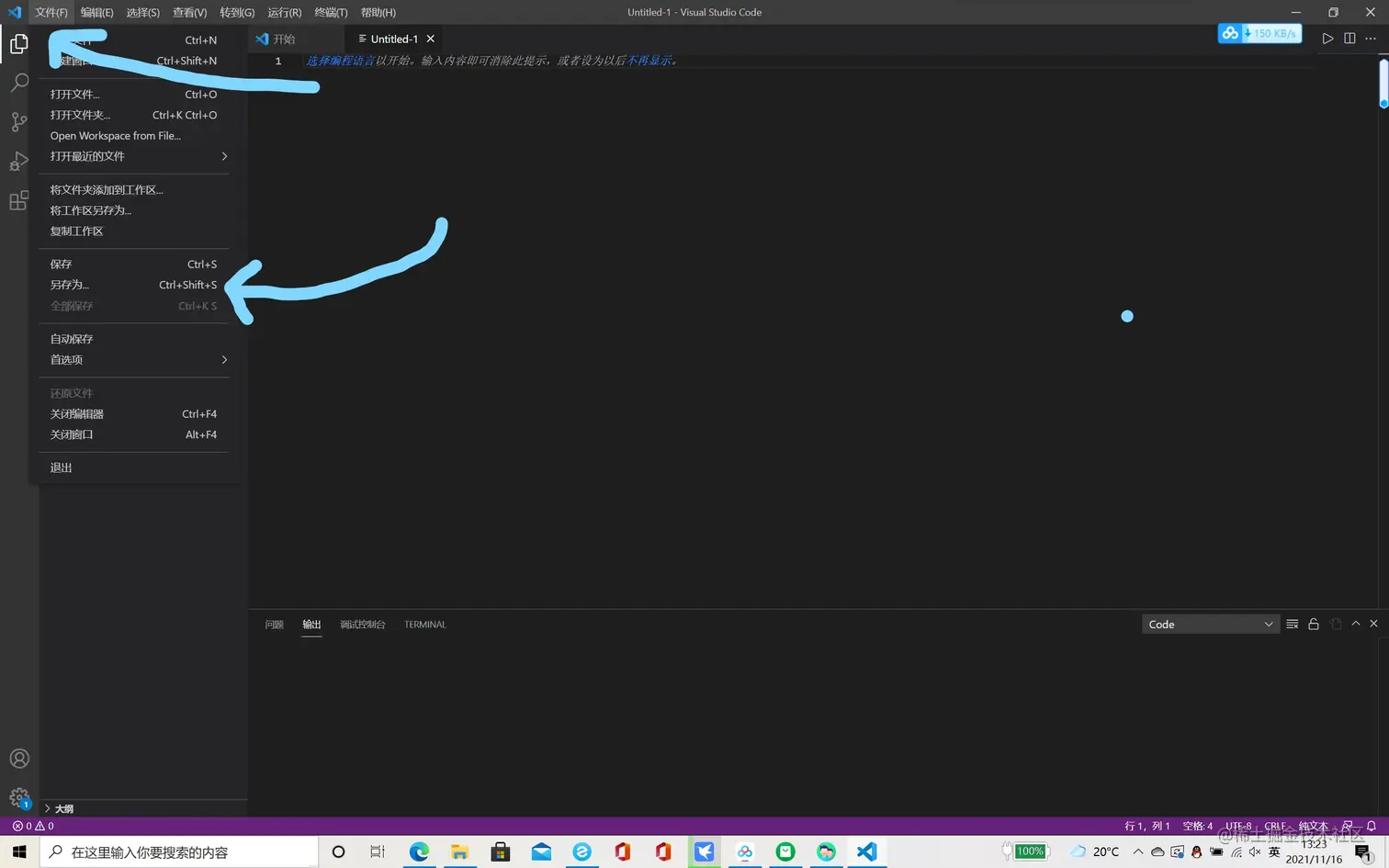Choose 关闭编辑器 from File menu
The image size is (1389, 868).
[134, 414]
